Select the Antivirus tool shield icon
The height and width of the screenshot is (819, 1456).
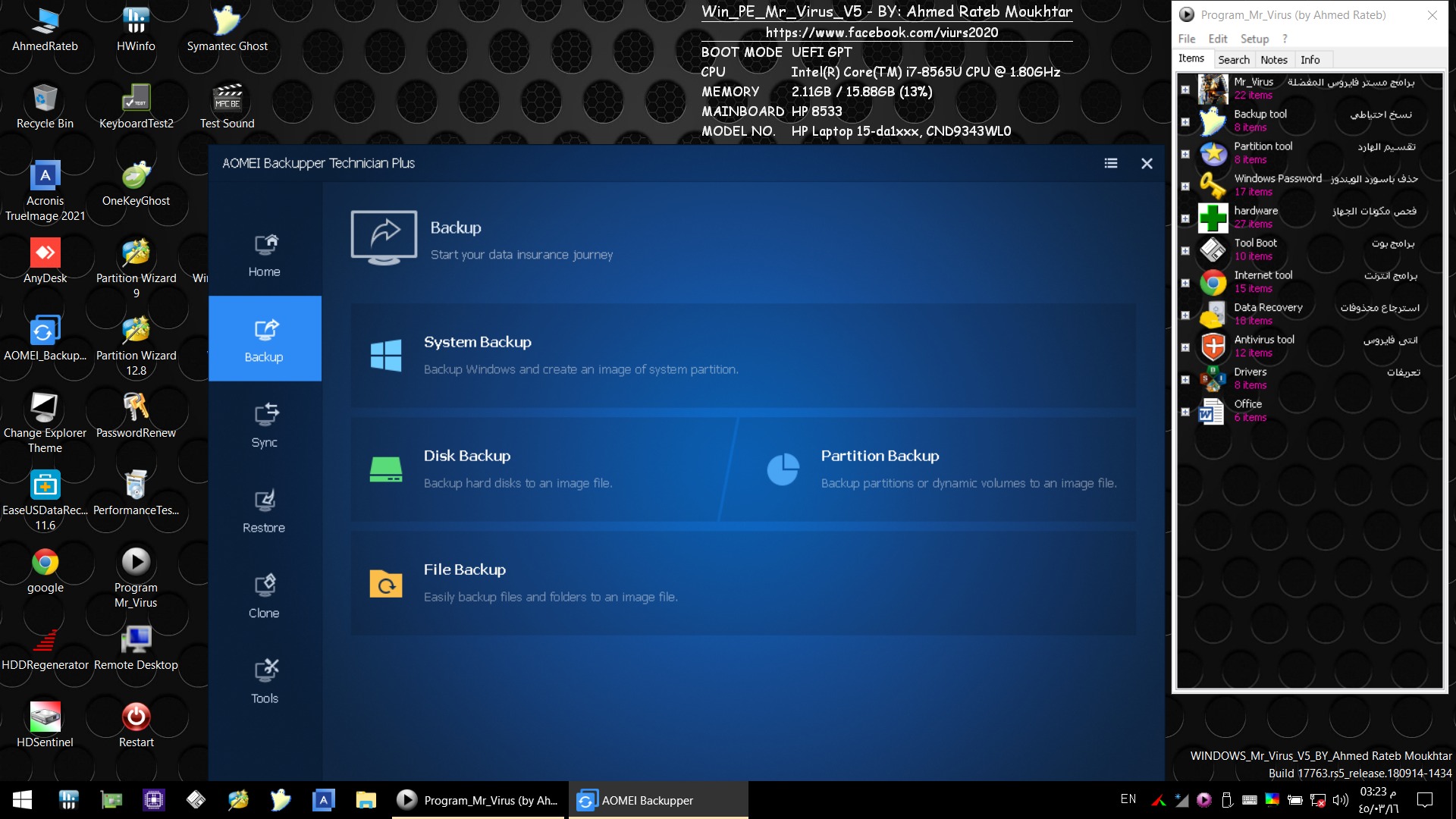(1213, 347)
